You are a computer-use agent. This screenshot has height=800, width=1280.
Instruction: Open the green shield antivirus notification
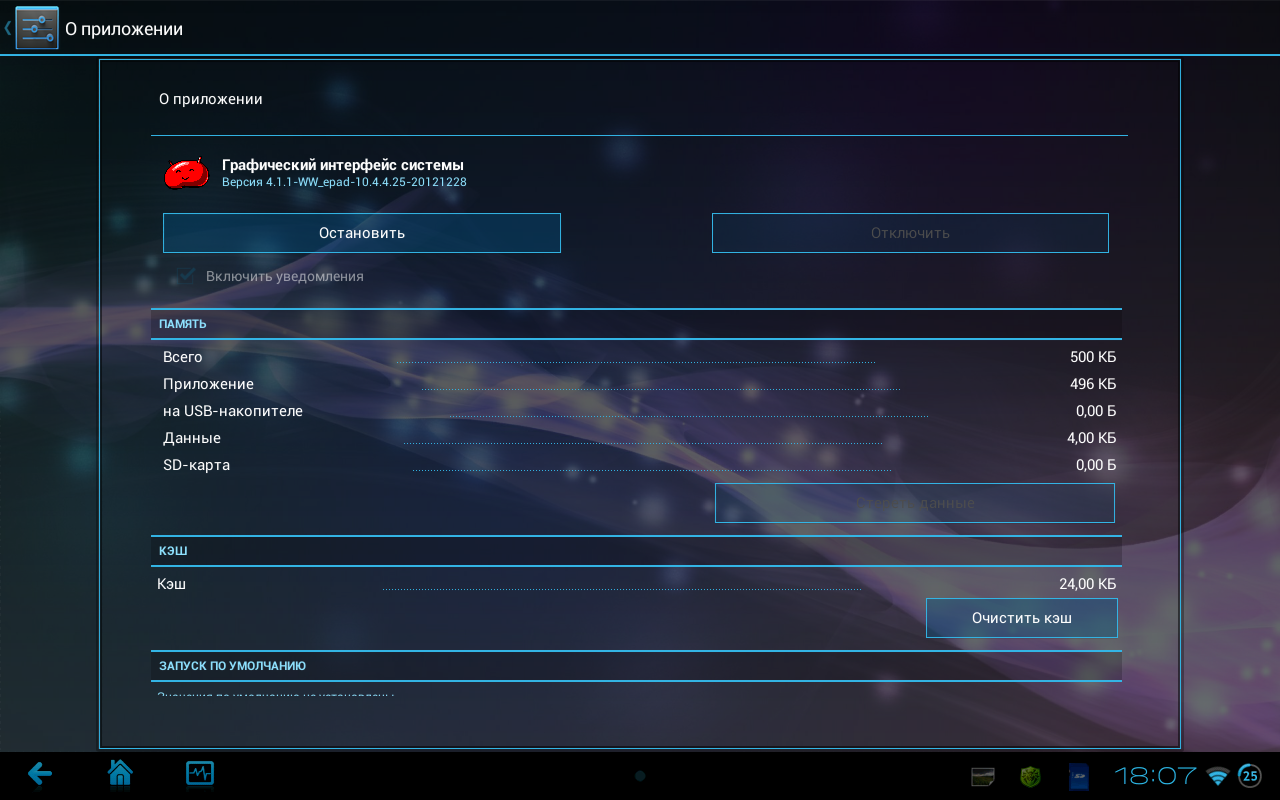[1031, 776]
